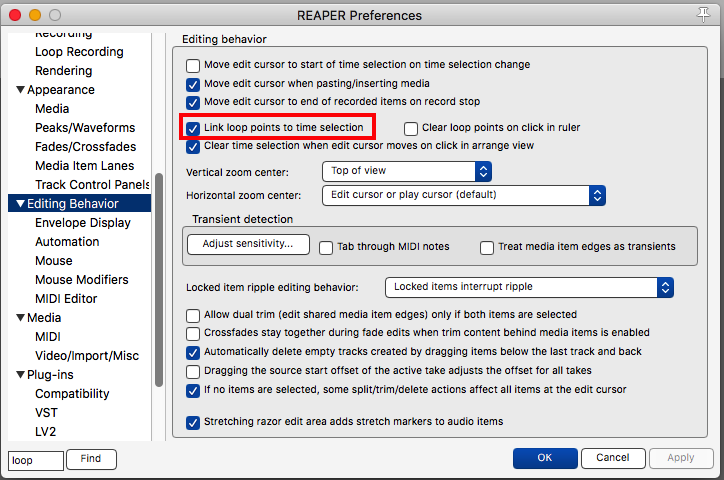Viewport: 724px width, 480px height.
Task: Open Vertical zoom center dropdown
Action: 407,171
